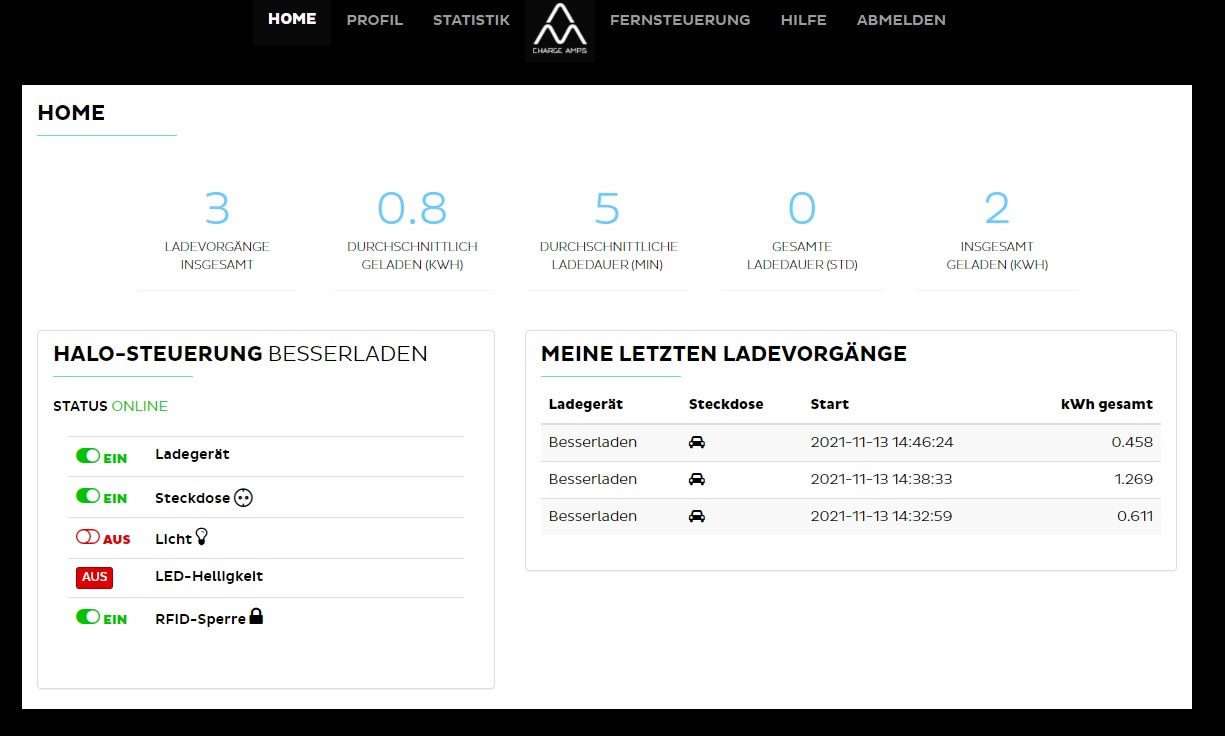Click the car icon in the 14:32:59 row

tap(697, 516)
